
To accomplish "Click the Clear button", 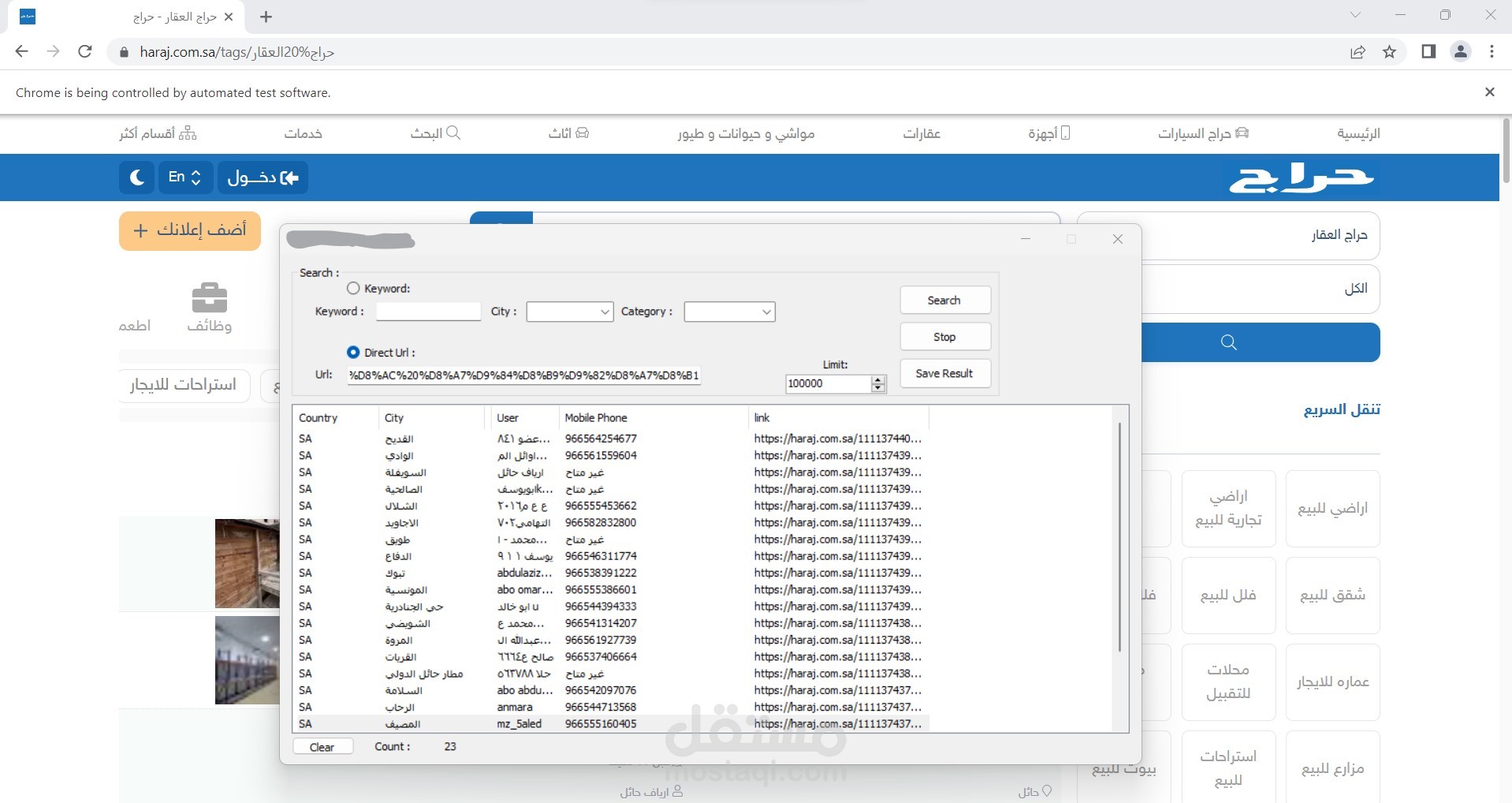I will pos(322,747).
